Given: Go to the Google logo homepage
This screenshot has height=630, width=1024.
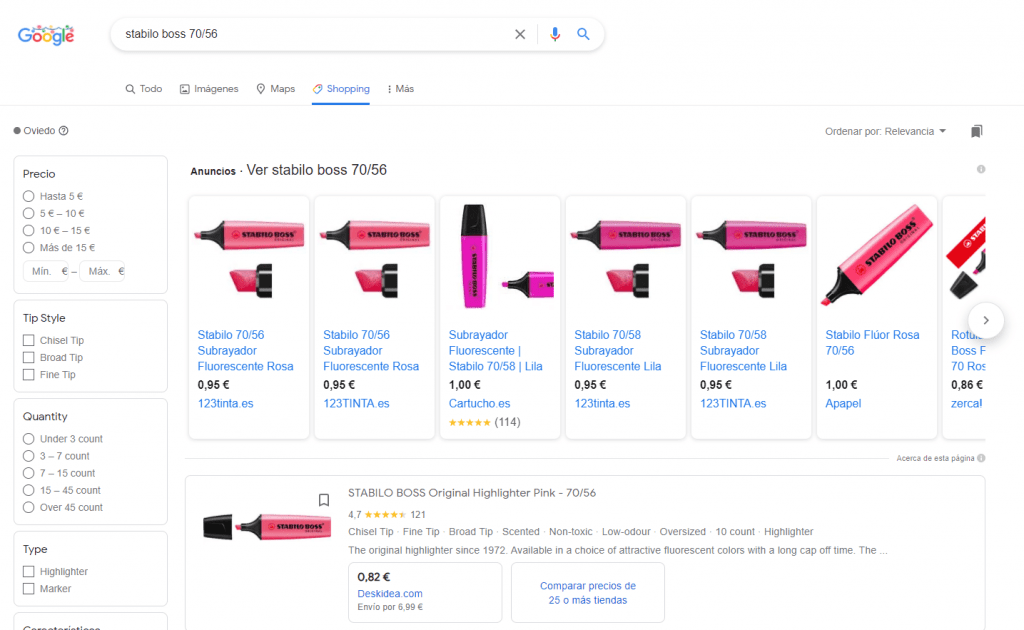Looking at the screenshot, I should pyautogui.click(x=46, y=35).
